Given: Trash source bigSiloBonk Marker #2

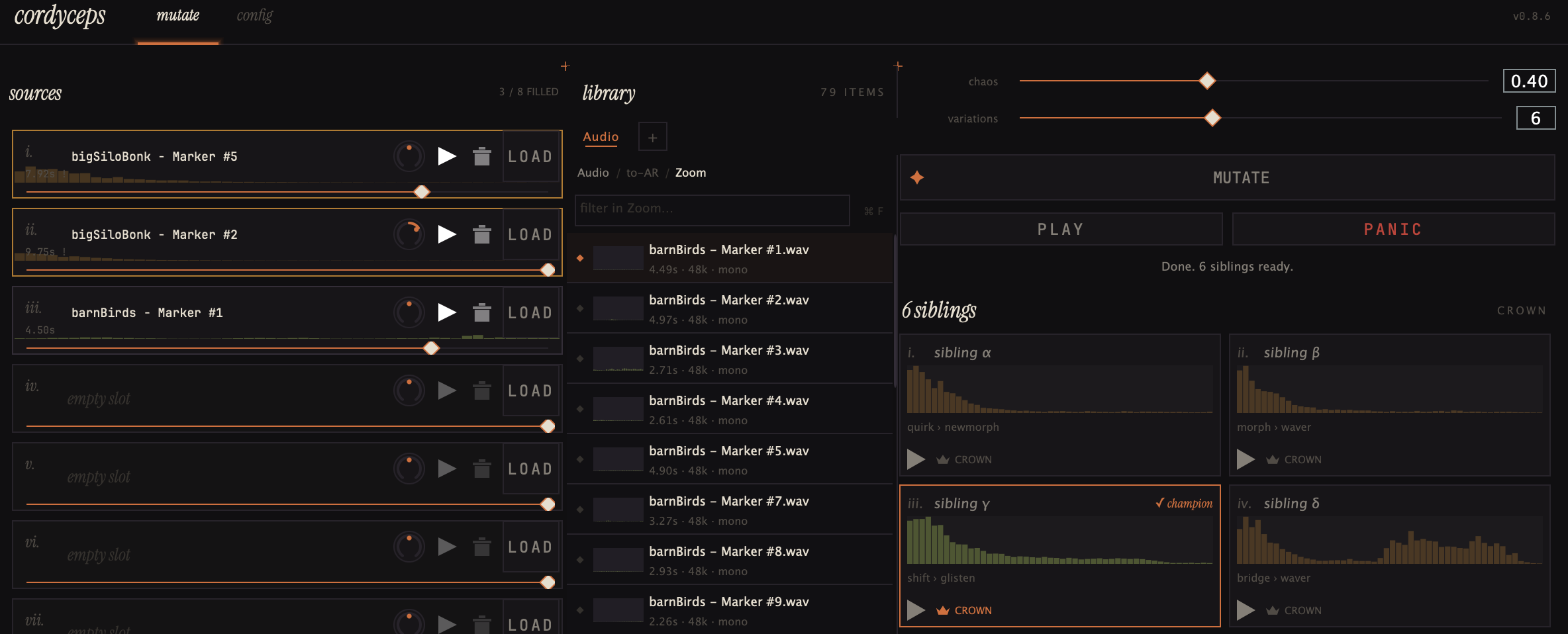Looking at the screenshot, I should 482,234.
